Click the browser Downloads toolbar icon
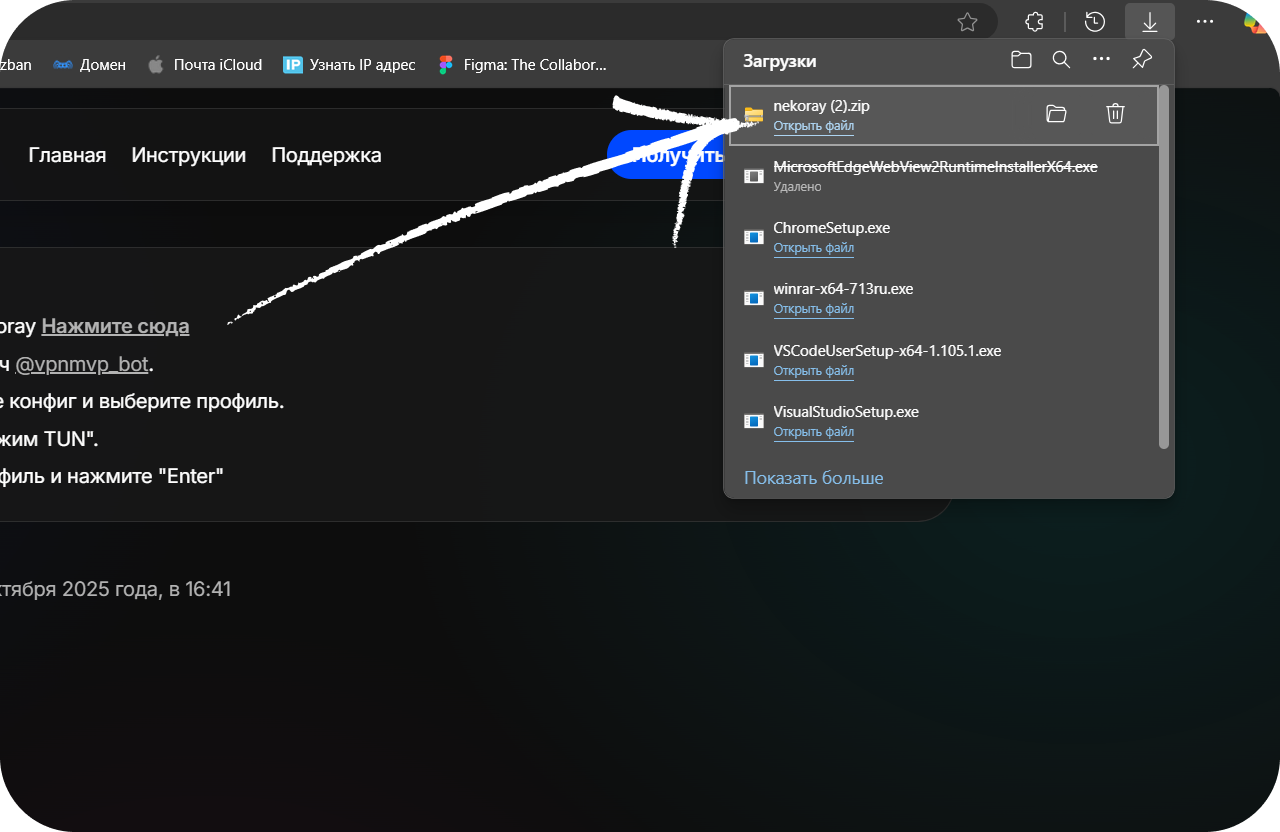 tap(1150, 21)
